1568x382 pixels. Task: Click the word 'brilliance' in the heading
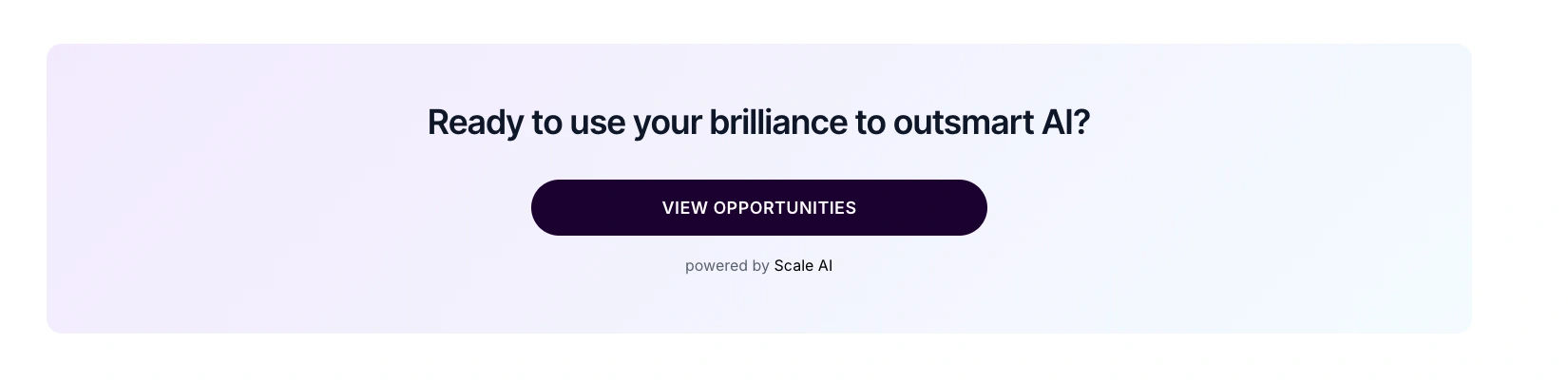click(x=778, y=123)
